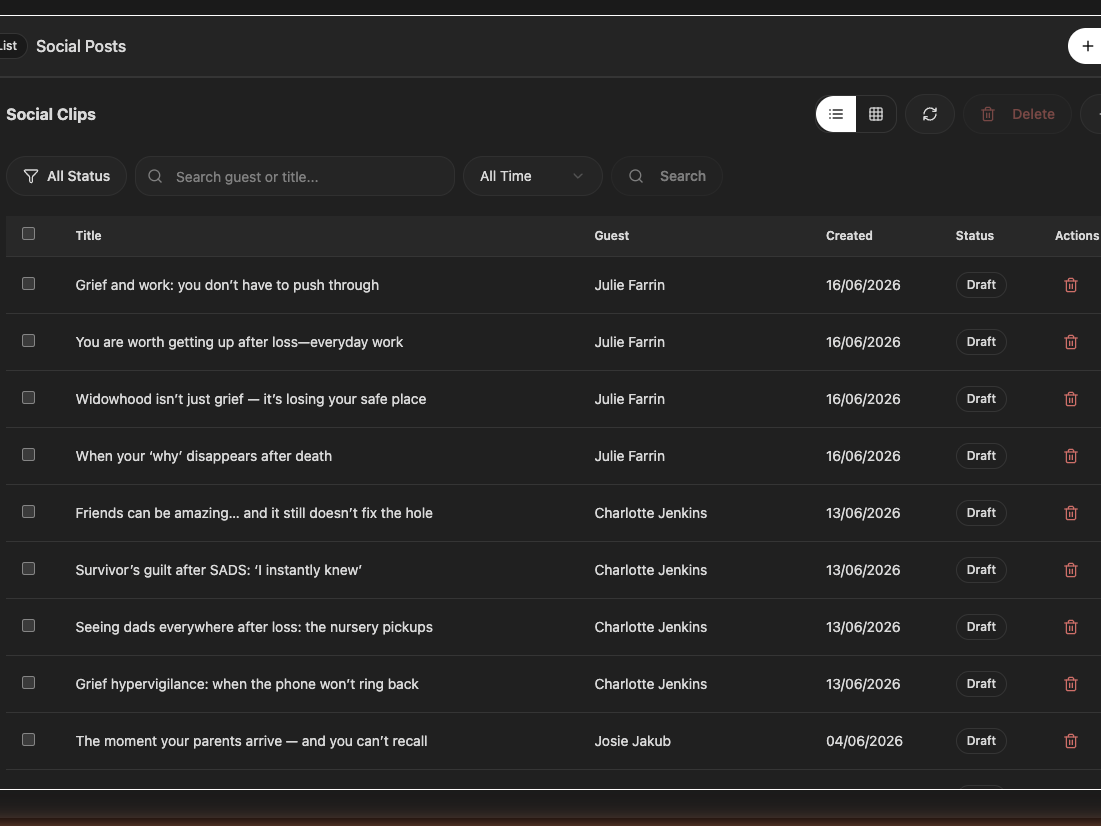
Task: Check 'Seeing dads everywhere' row checkbox
Action: click(28, 625)
